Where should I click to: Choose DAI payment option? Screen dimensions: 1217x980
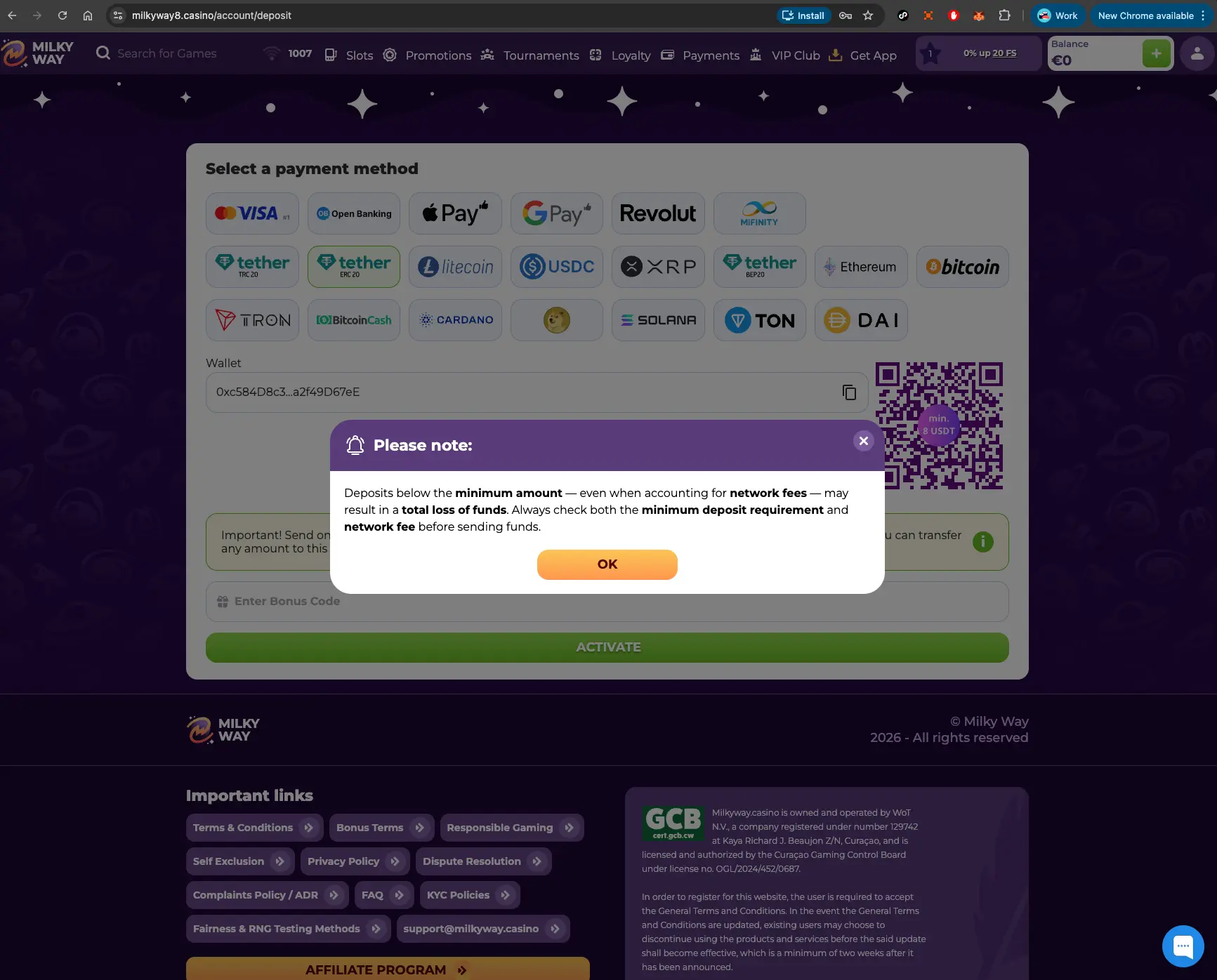(x=861, y=320)
